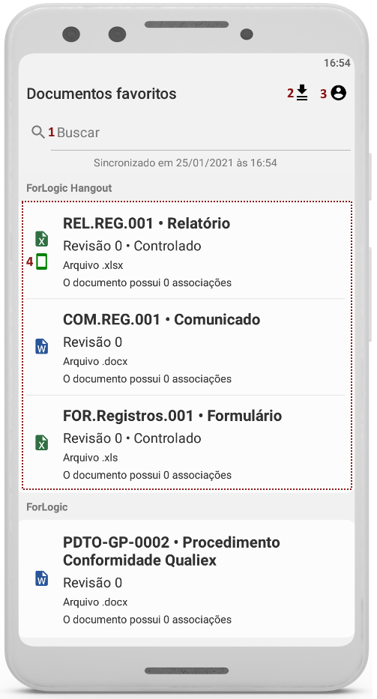Screen dimensions: 377x699
Task: Tap the Excel icon of REL.REG.001
Action: 42,239
